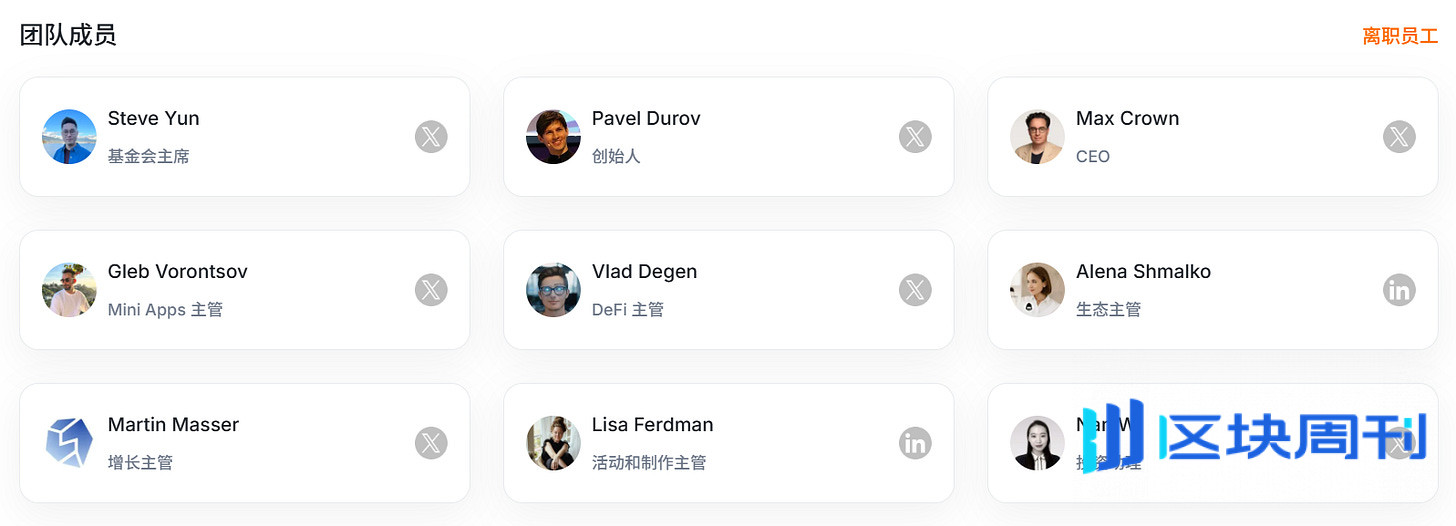
Task: Open Vlad Degen's X profile icon
Action: pos(915,290)
